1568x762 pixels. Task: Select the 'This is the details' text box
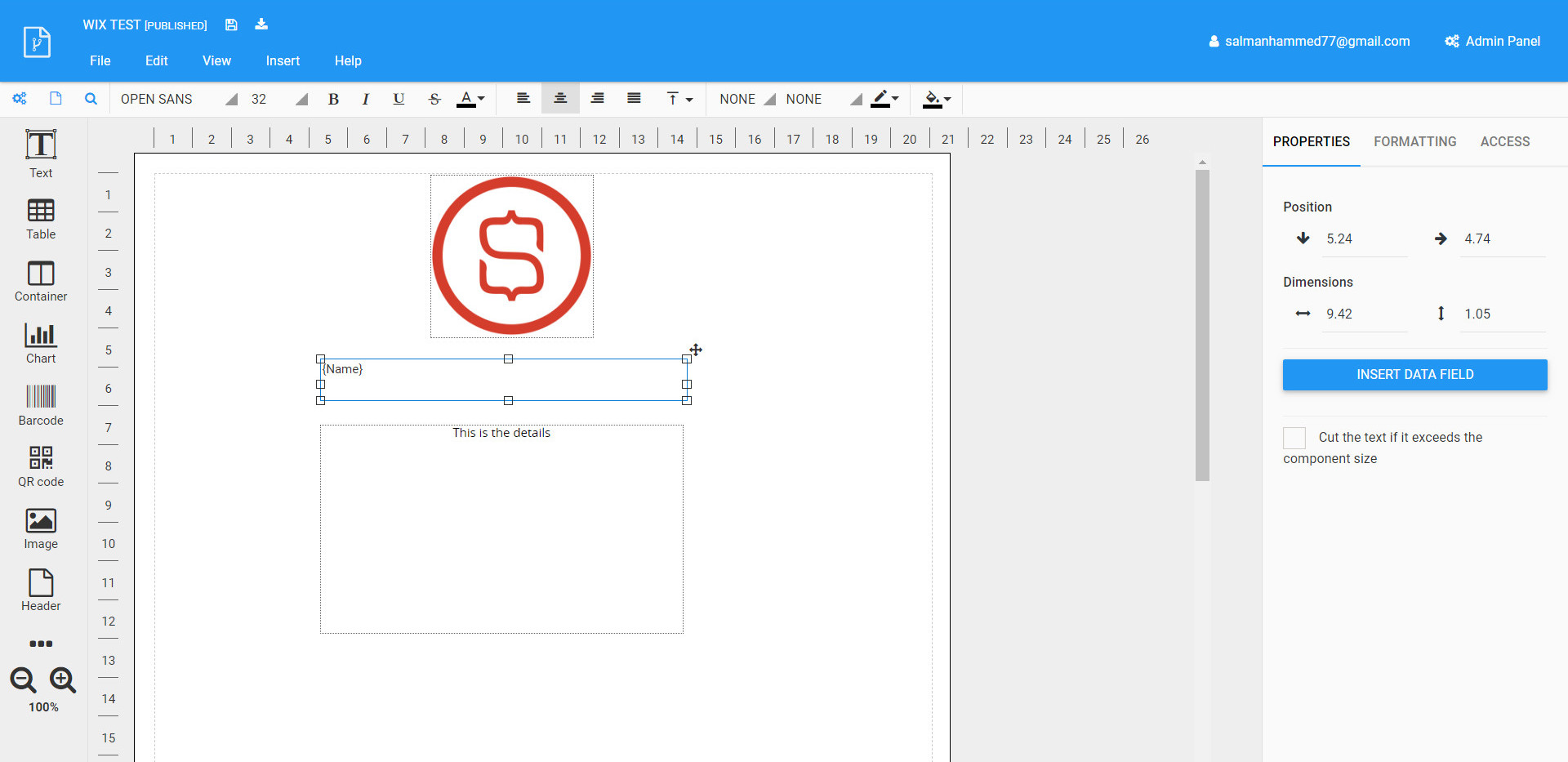pos(501,528)
